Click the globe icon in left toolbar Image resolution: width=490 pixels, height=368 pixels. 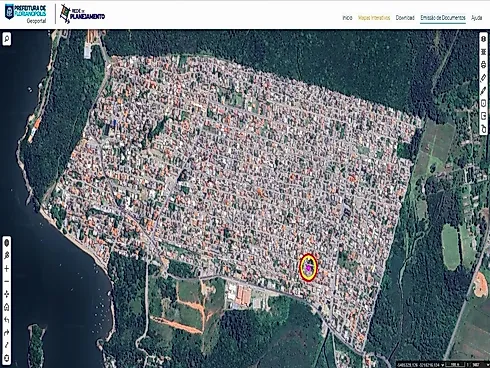point(7,243)
